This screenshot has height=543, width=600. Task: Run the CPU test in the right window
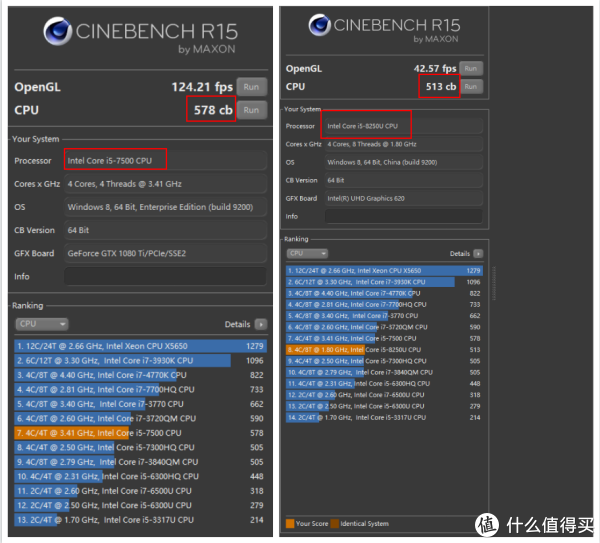coord(471,86)
